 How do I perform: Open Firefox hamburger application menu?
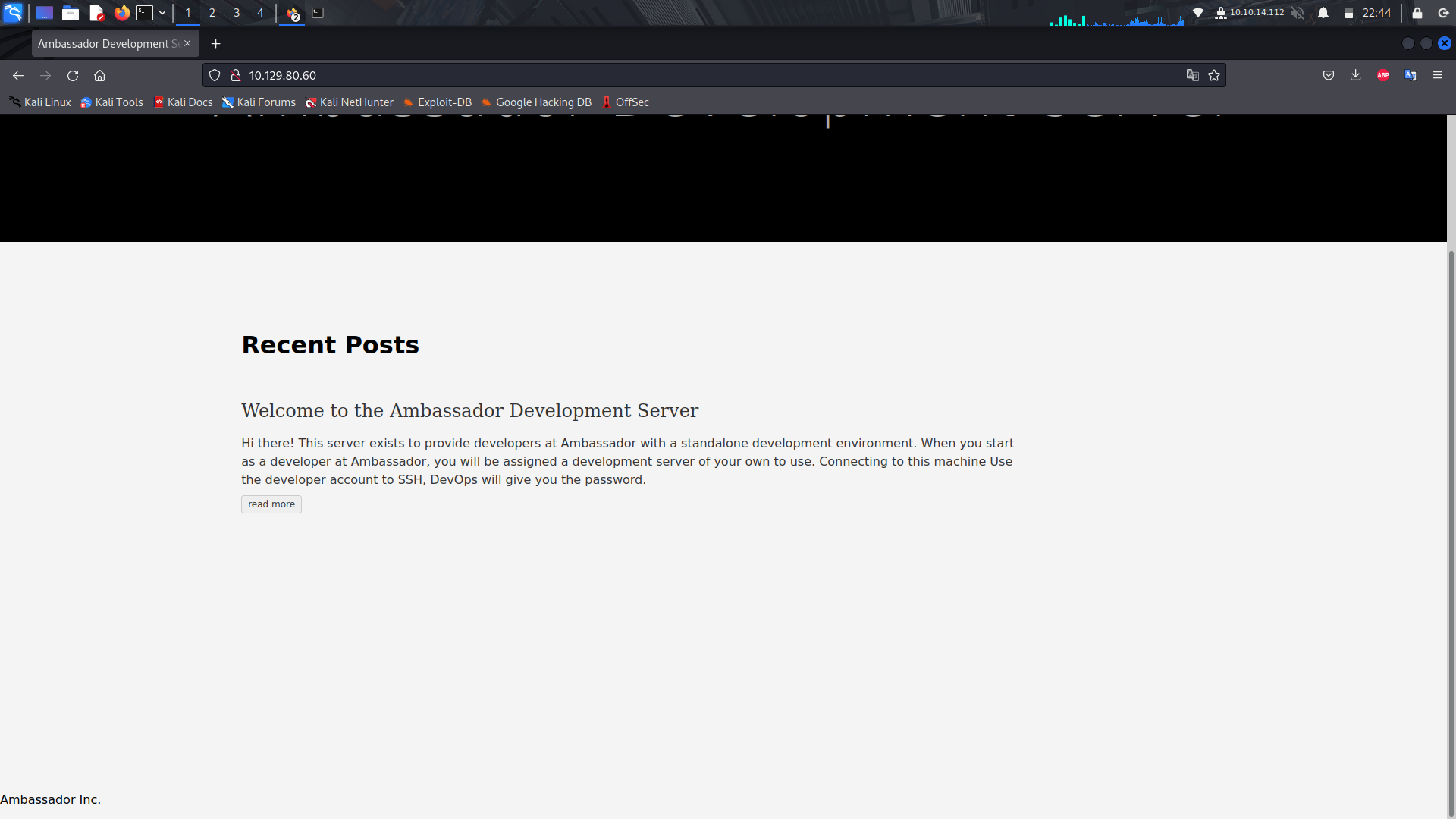click(x=1437, y=75)
